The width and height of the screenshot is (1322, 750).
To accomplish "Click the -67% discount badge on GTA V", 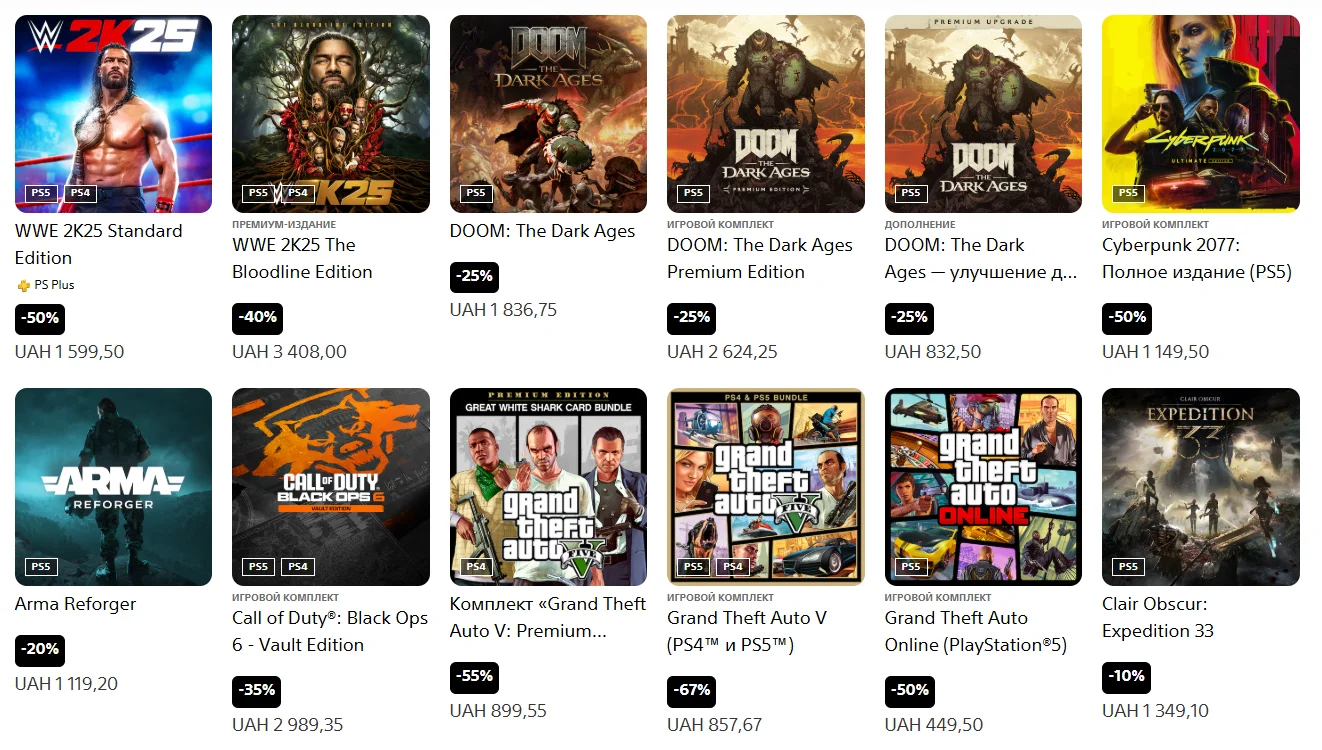I will tap(691, 690).
